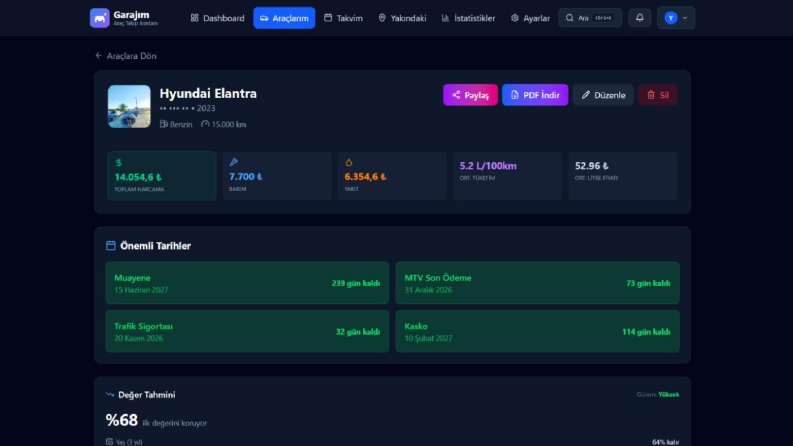Click the Ayarlar gear icon
This screenshot has width=793, height=446.
[x=514, y=18]
